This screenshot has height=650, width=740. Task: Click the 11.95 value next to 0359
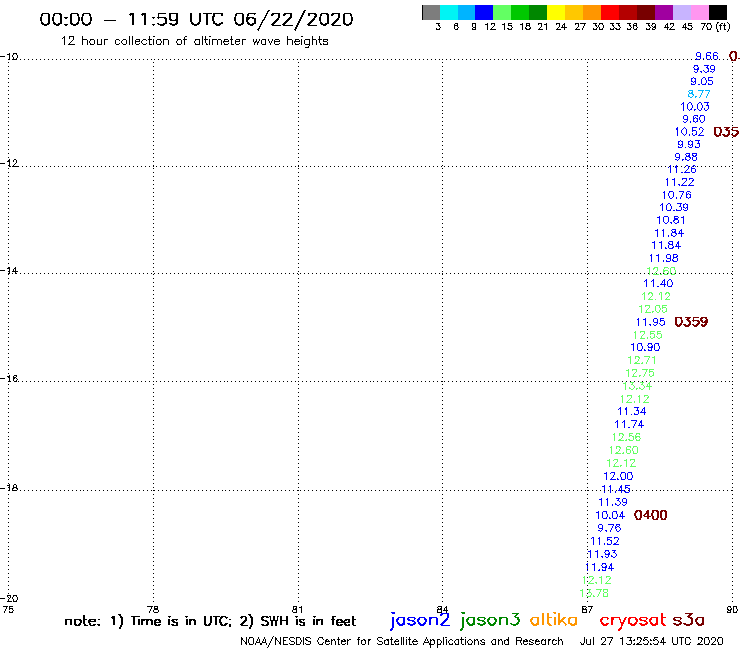point(650,322)
